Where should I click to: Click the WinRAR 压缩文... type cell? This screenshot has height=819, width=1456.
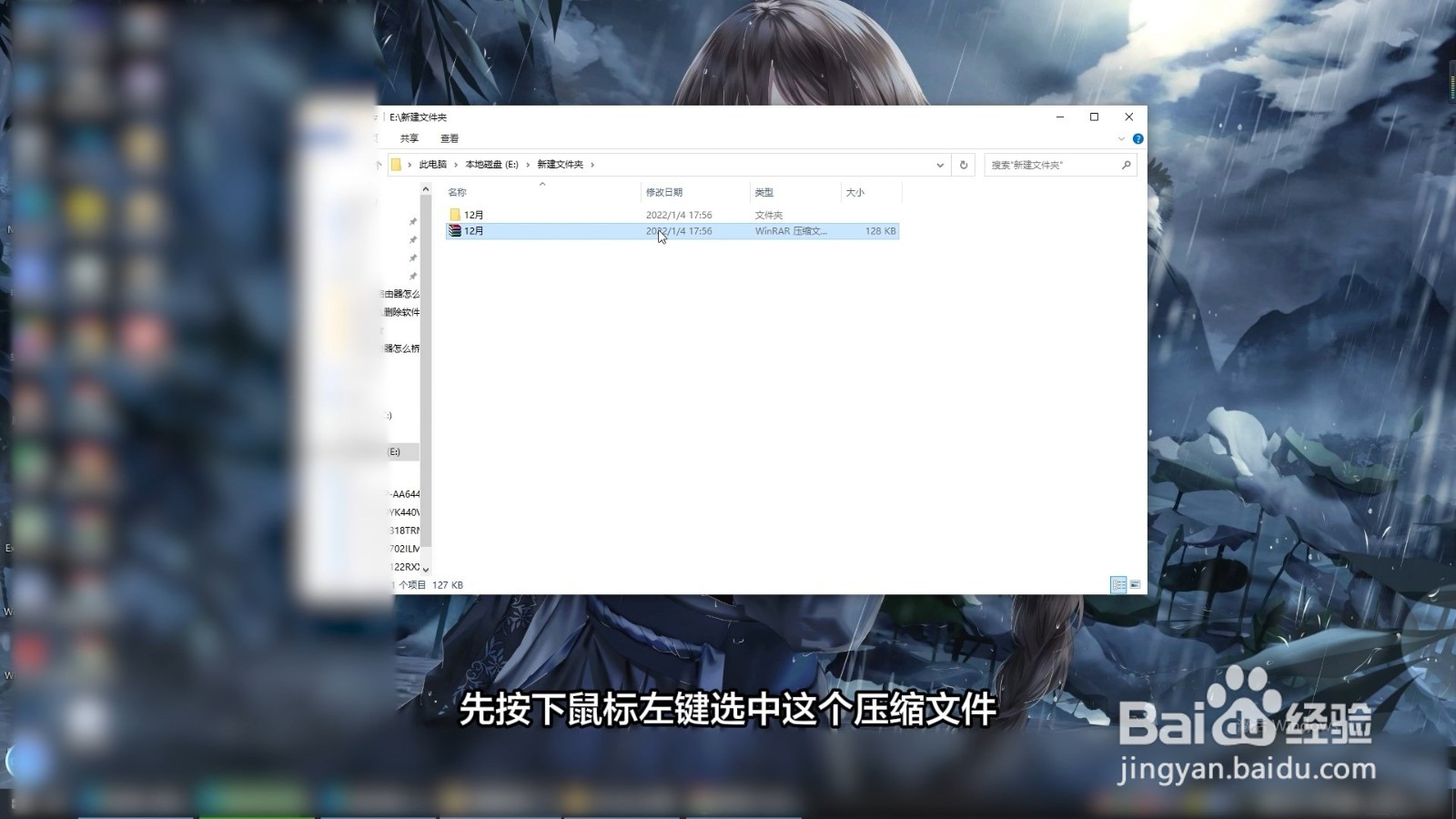(x=791, y=231)
